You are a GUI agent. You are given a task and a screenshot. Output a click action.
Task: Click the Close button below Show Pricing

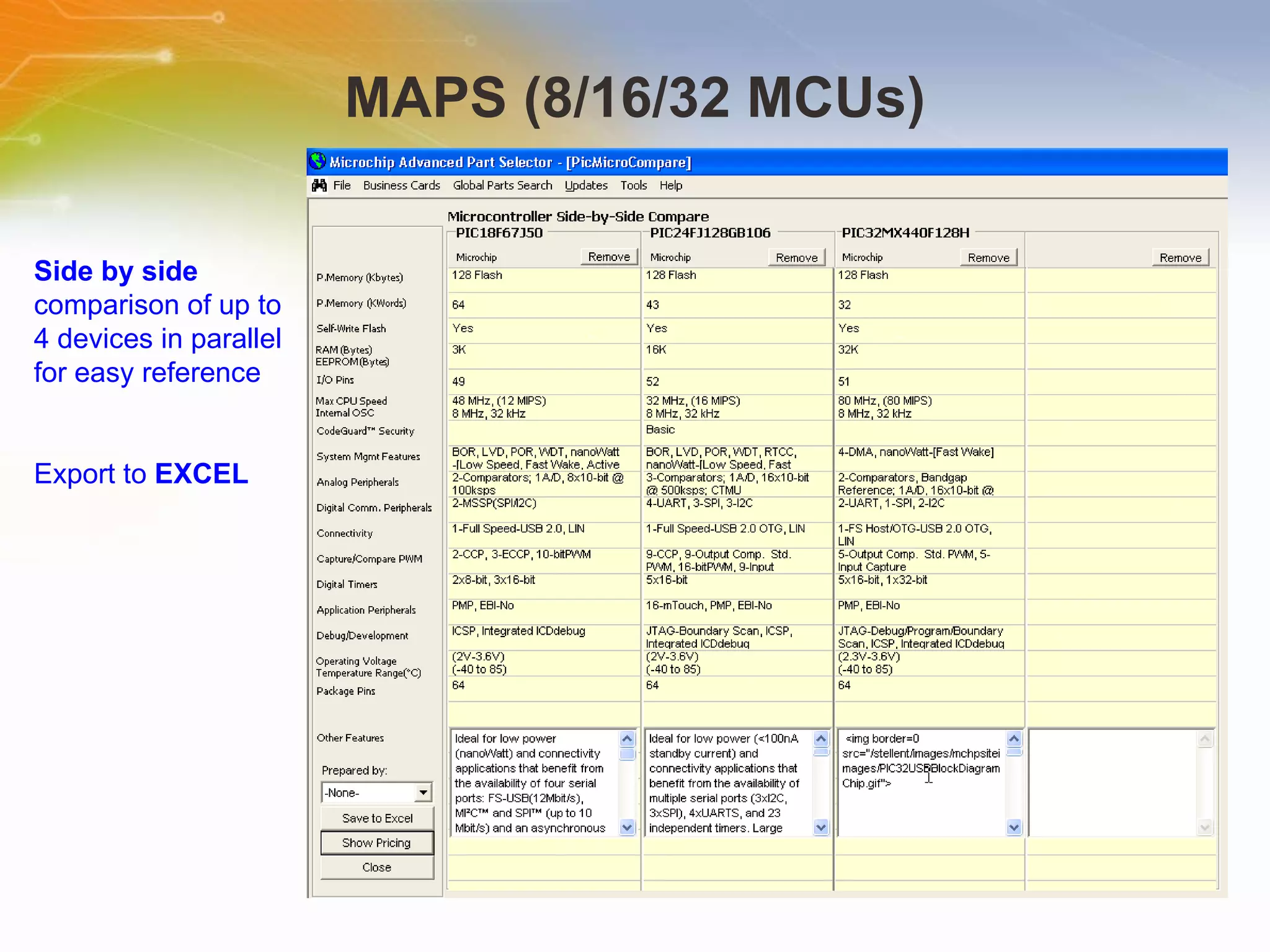(377, 868)
